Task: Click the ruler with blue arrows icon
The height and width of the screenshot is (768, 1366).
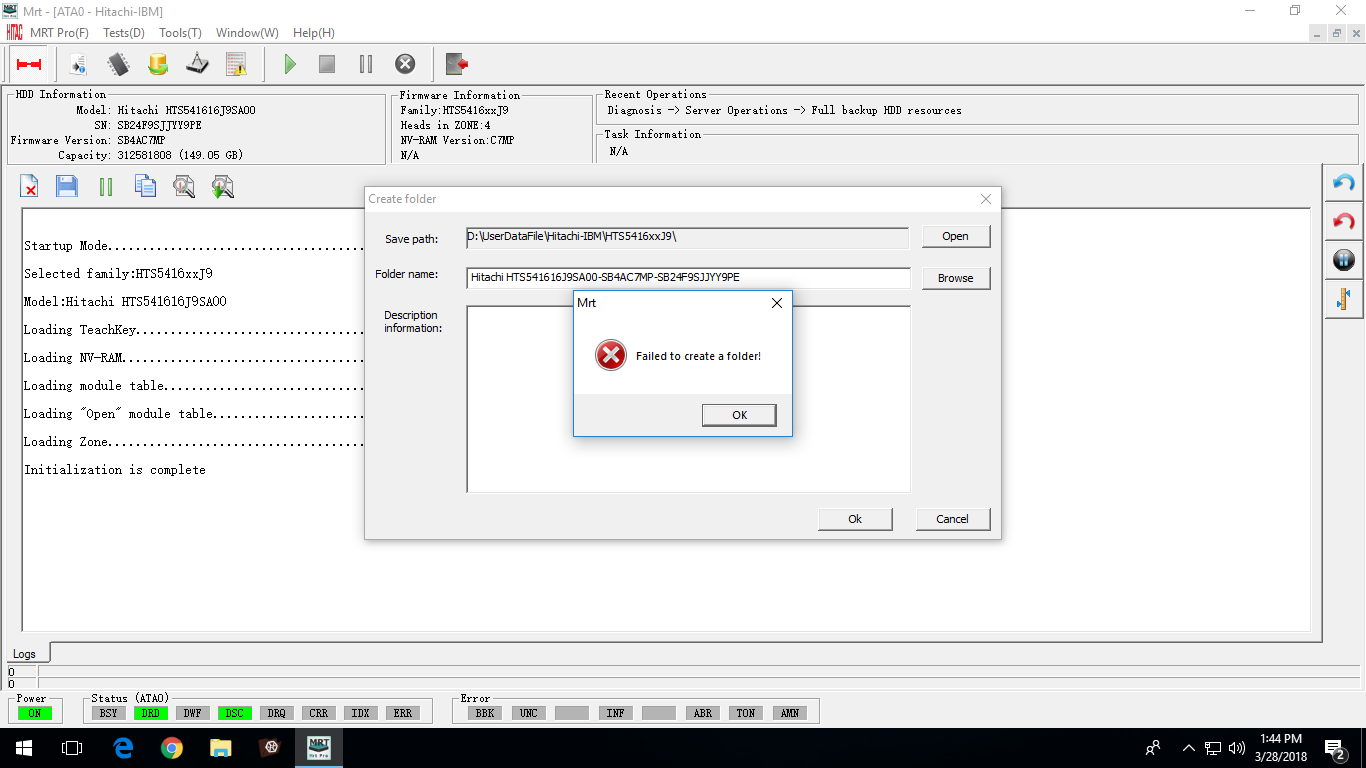Action: [1344, 298]
